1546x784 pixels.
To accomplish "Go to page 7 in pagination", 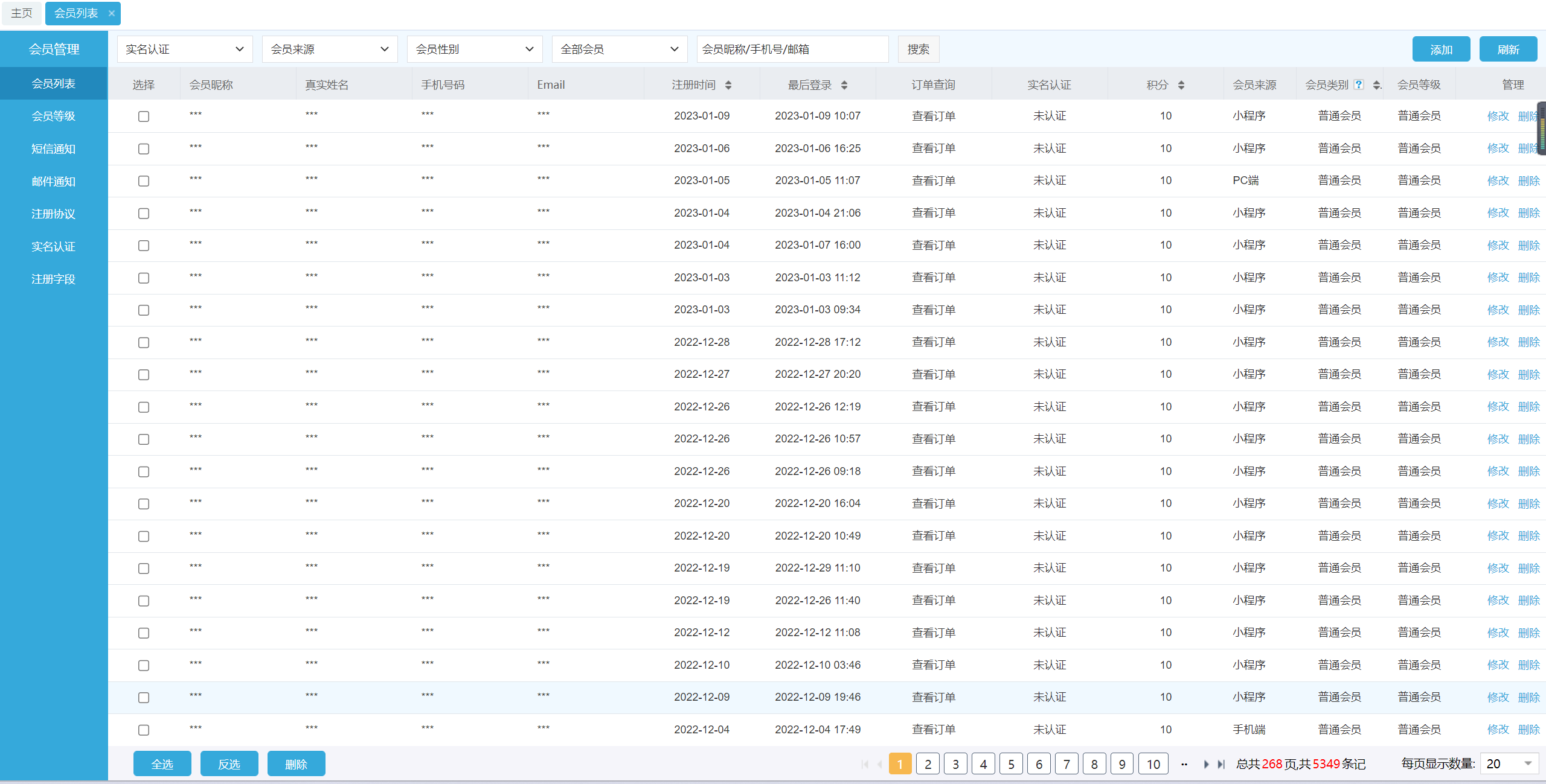I will 1067,764.
